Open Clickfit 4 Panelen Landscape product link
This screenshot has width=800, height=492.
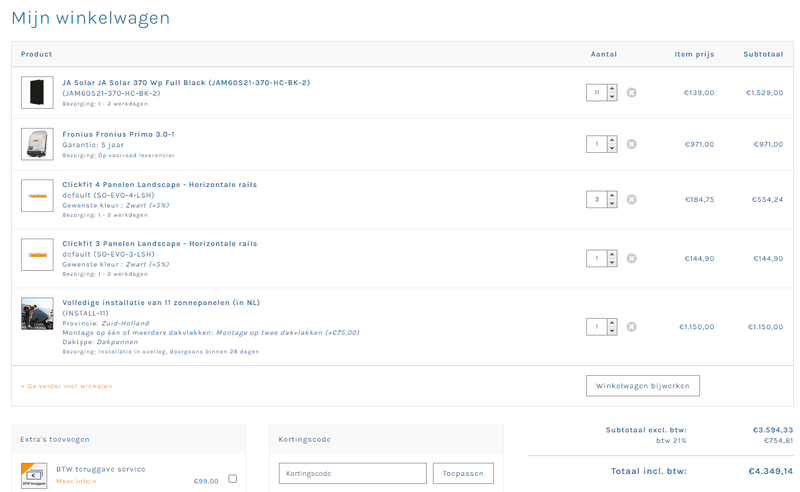coord(160,185)
